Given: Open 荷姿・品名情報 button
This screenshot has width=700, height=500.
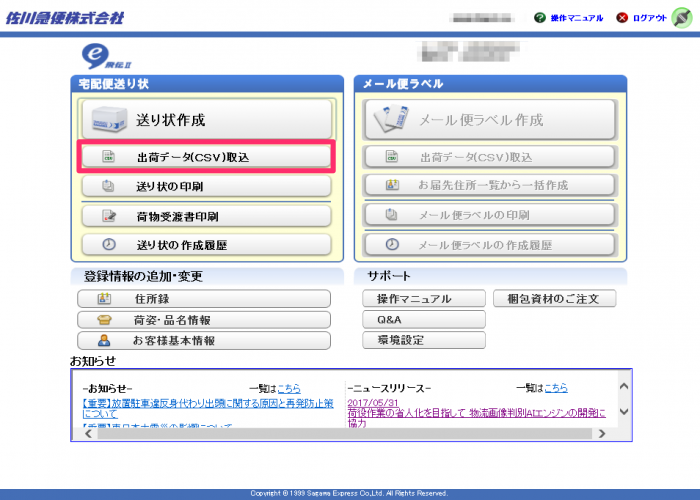Looking at the screenshot, I should [204, 320].
